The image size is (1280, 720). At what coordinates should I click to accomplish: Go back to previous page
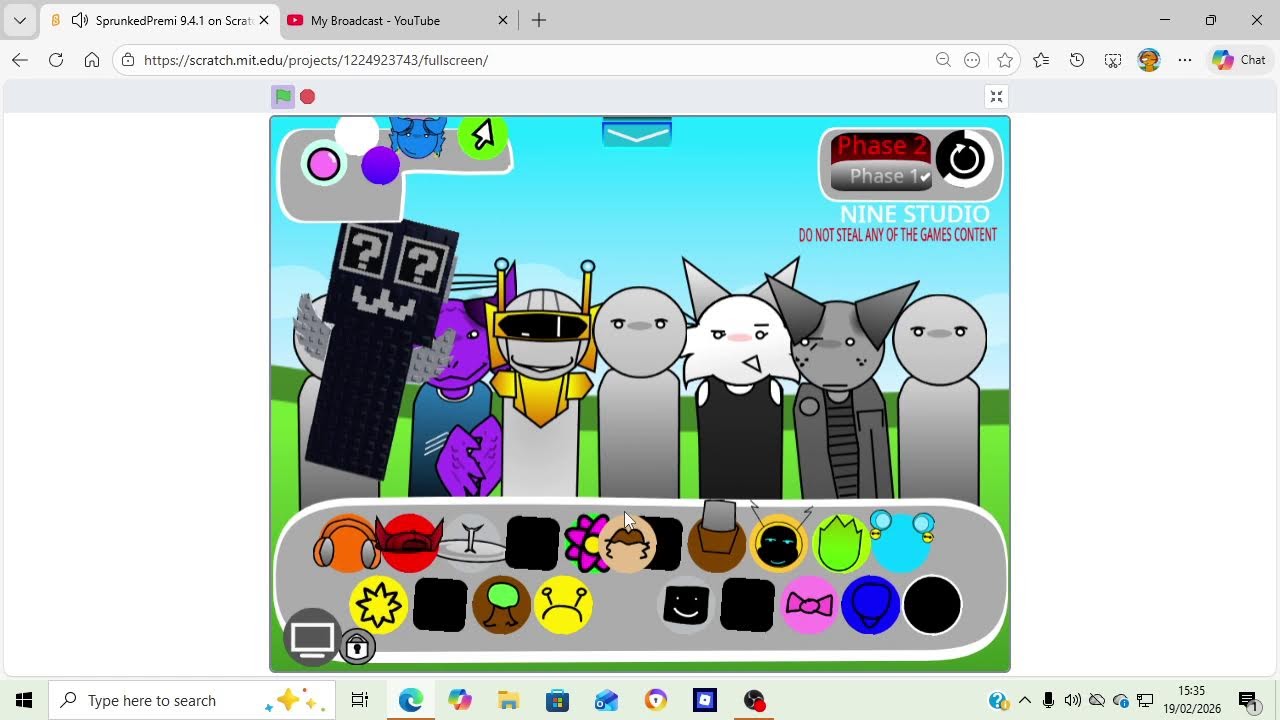20,60
